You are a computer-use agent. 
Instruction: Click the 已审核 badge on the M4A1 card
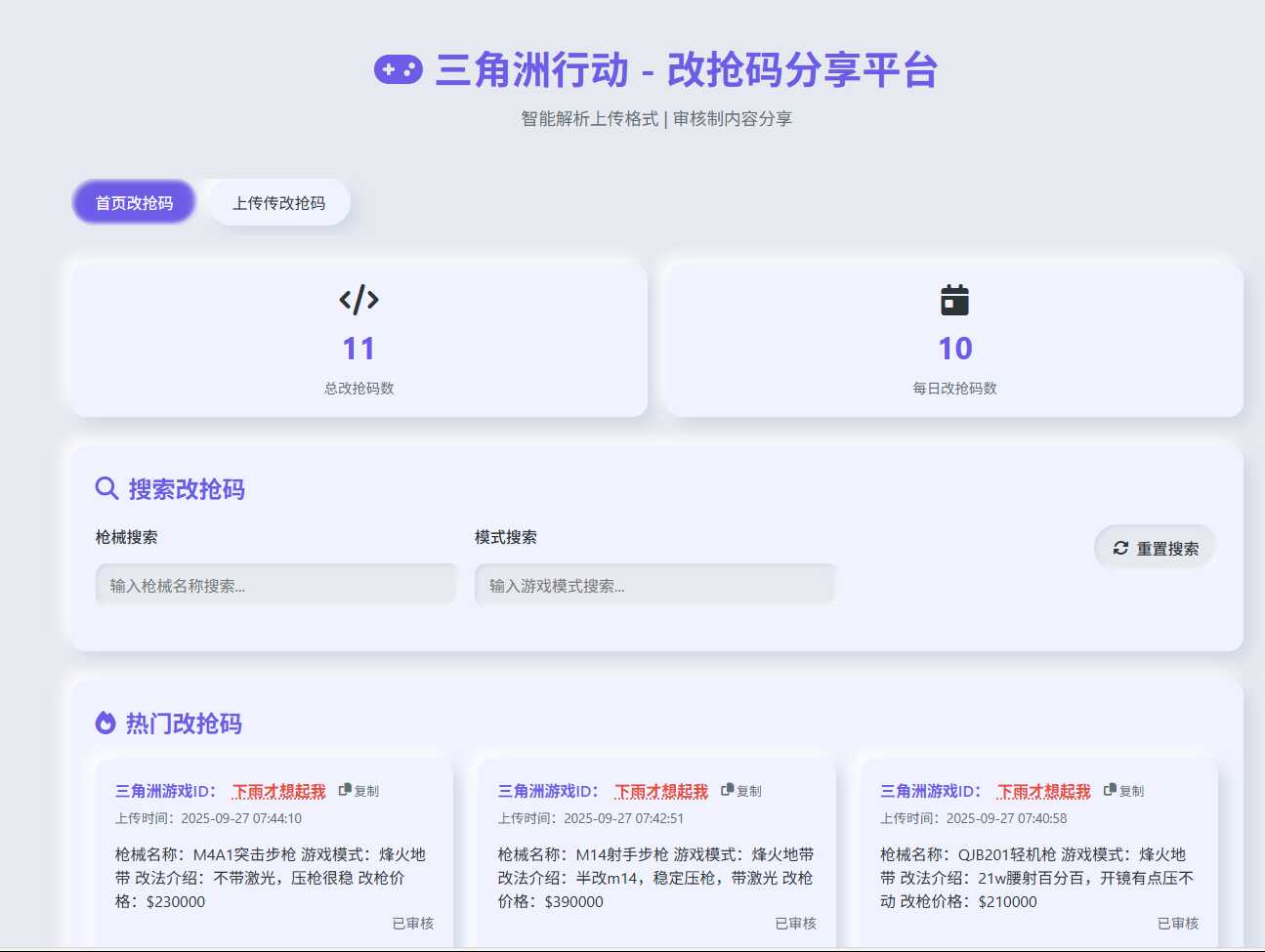coord(412,923)
